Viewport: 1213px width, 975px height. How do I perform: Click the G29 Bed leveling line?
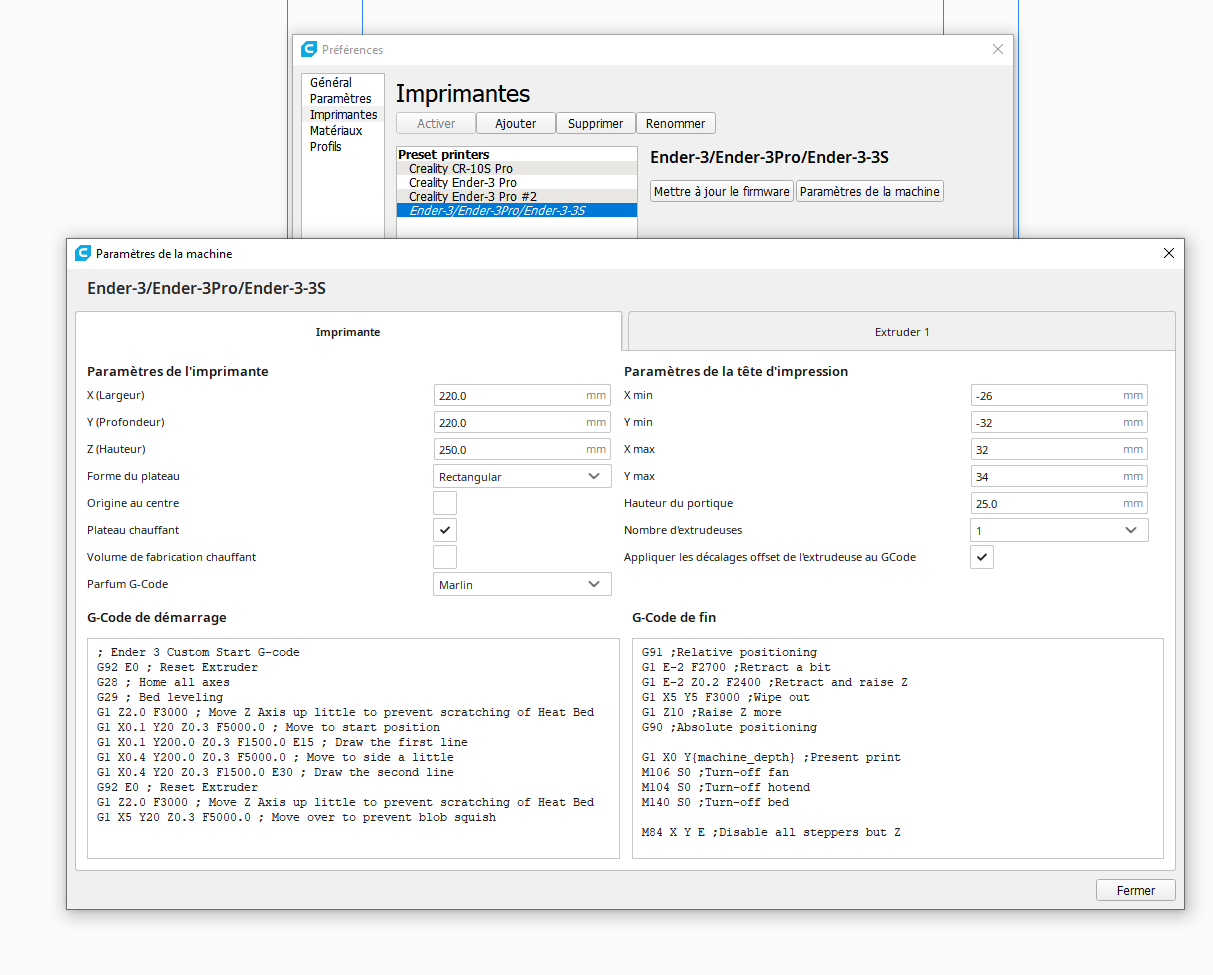(x=160, y=697)
